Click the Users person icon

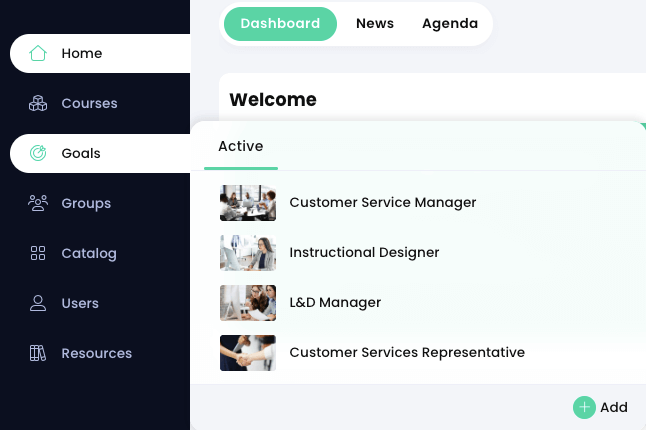tap(37, 303)
